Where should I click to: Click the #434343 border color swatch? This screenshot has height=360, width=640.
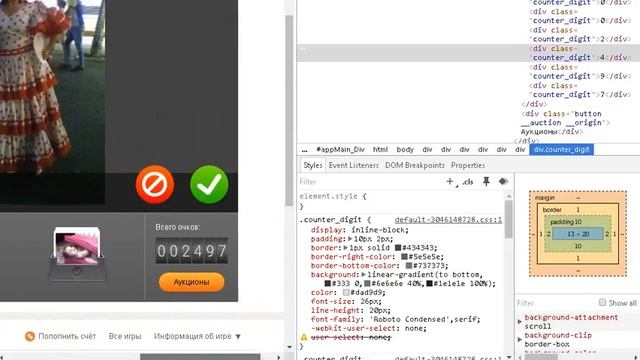click(x=398, y=248)
